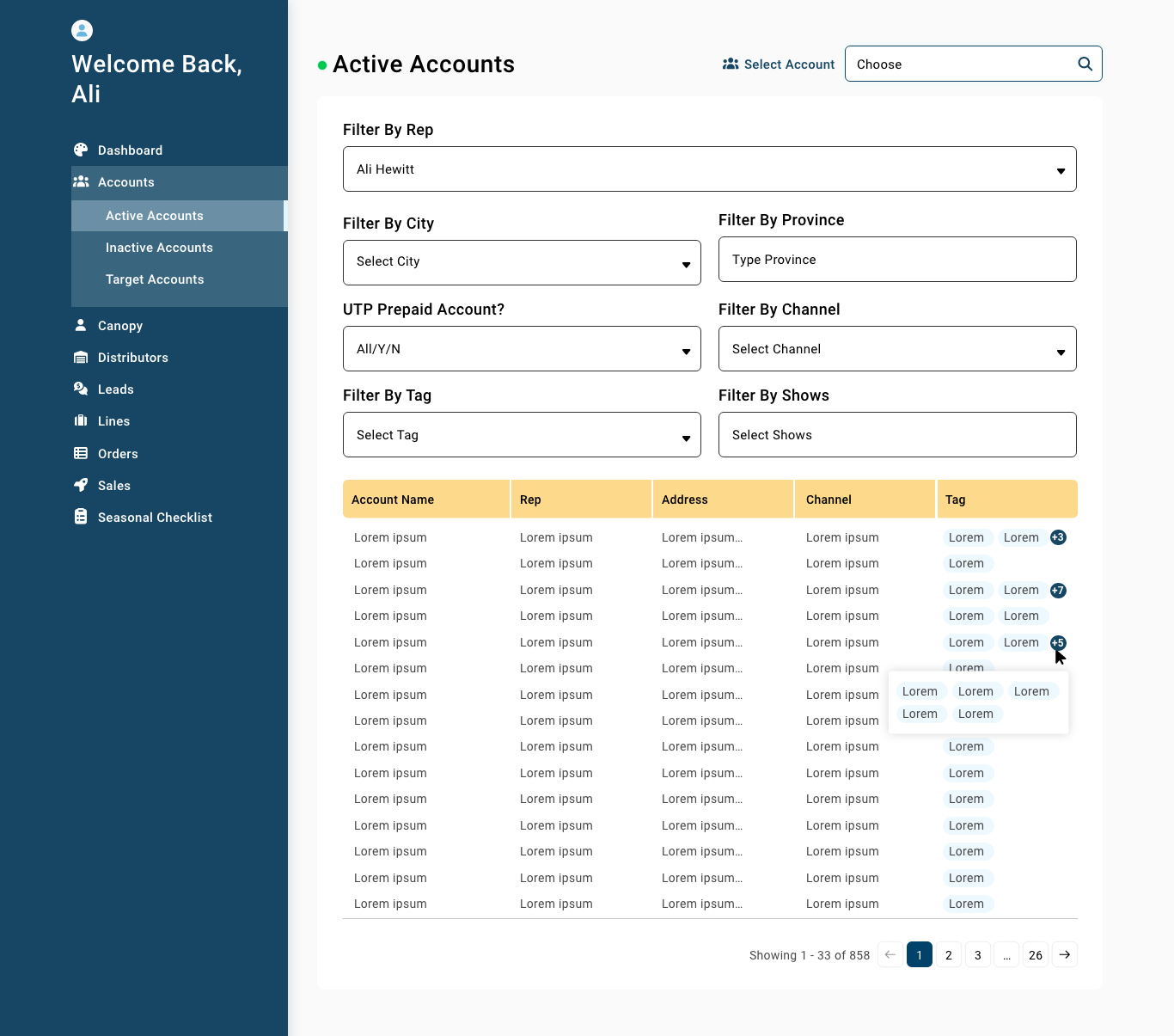Viewport: 1174px width, 1036px height.
Task: Sort by Channel column header
Action: [x=865, y=499]
